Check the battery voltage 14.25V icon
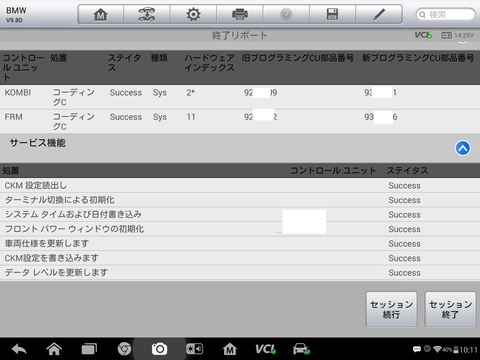 457,35
